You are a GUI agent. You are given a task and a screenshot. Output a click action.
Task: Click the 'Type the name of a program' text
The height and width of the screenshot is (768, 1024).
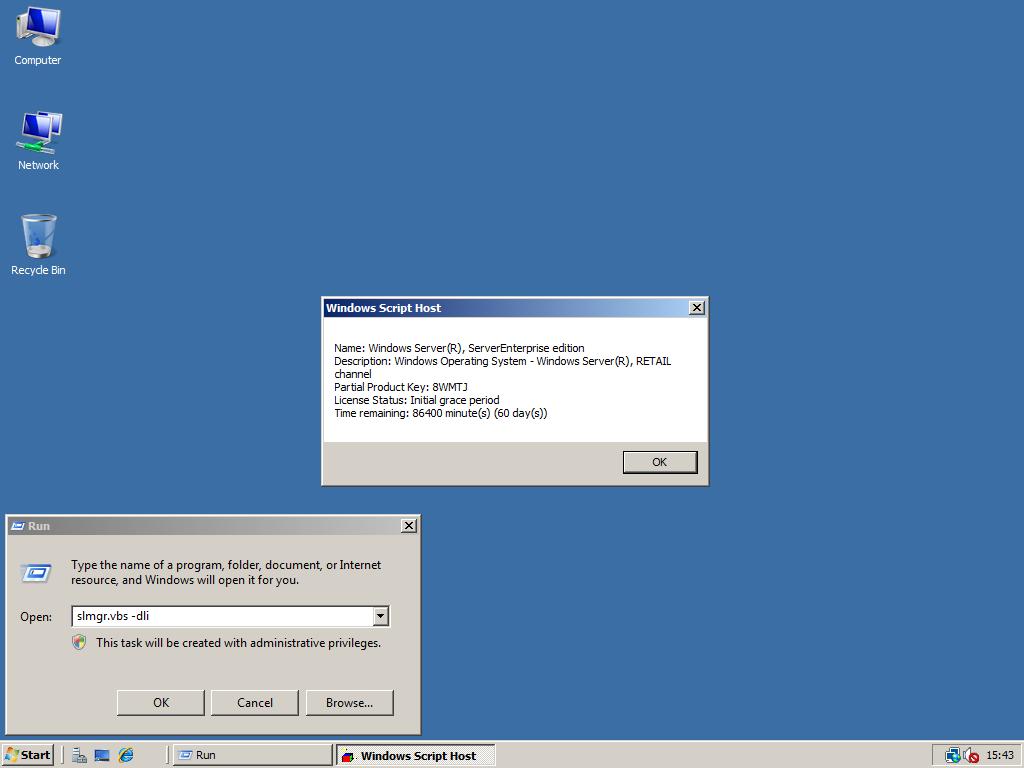coord(226,572)
